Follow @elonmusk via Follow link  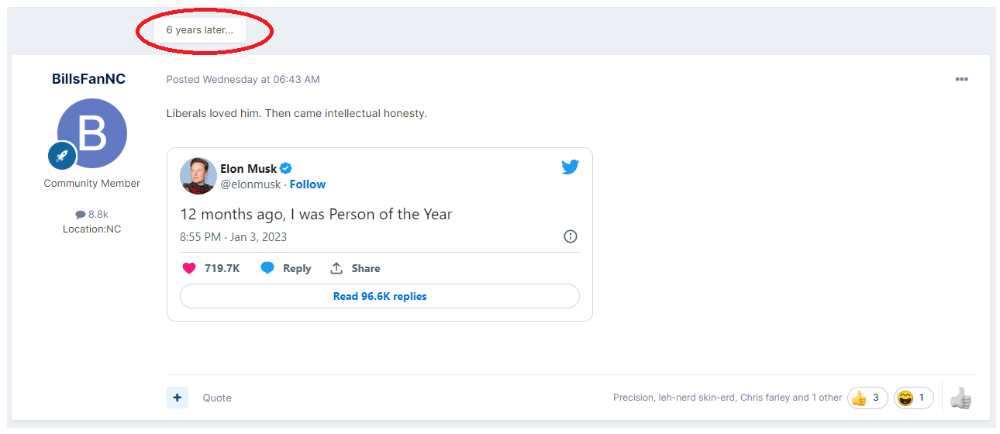[307, 184]
